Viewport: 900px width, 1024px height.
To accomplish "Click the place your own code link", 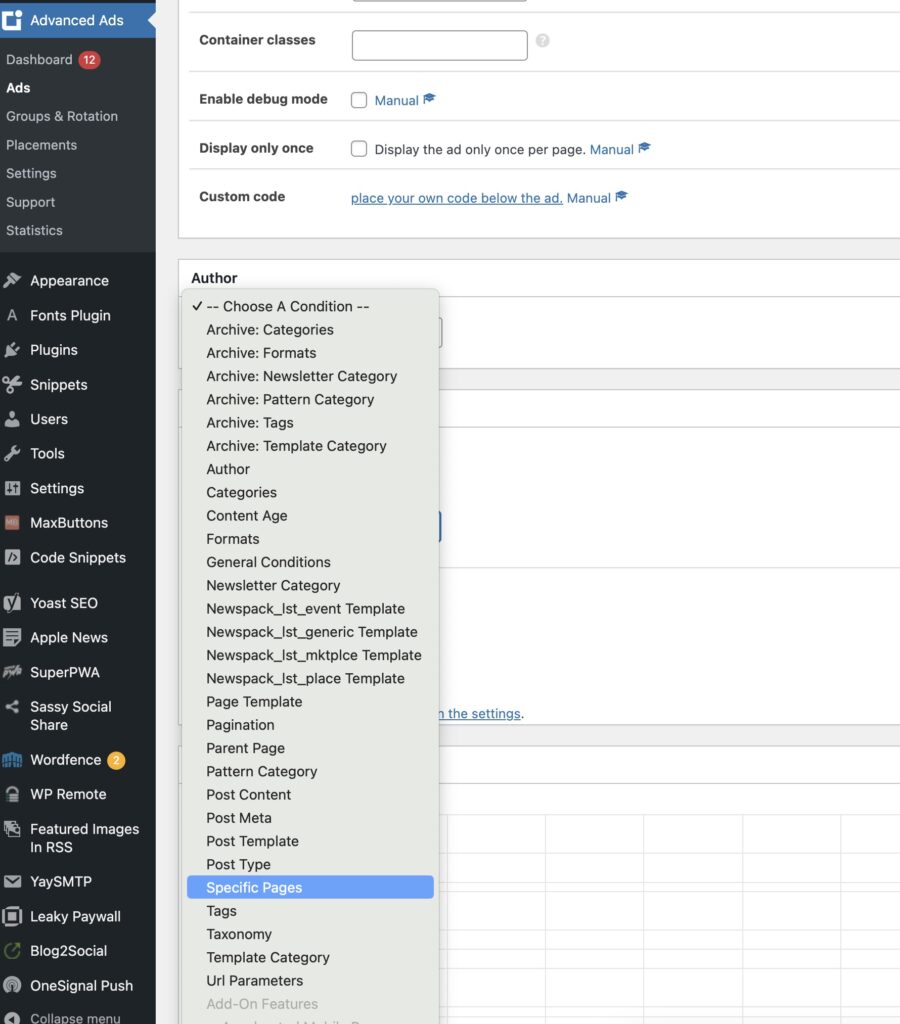I will pos(456,198).
